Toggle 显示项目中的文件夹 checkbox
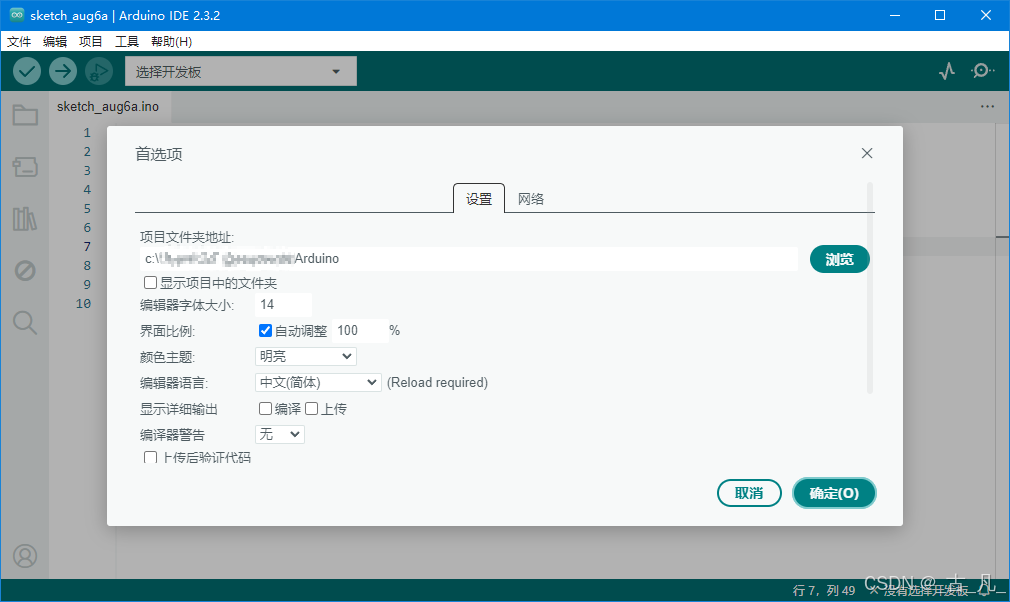 click(x=150, y=283)
